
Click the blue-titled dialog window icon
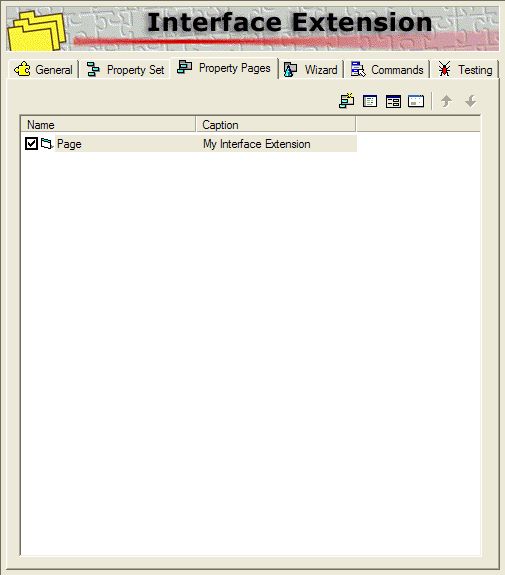pos(416,101)
